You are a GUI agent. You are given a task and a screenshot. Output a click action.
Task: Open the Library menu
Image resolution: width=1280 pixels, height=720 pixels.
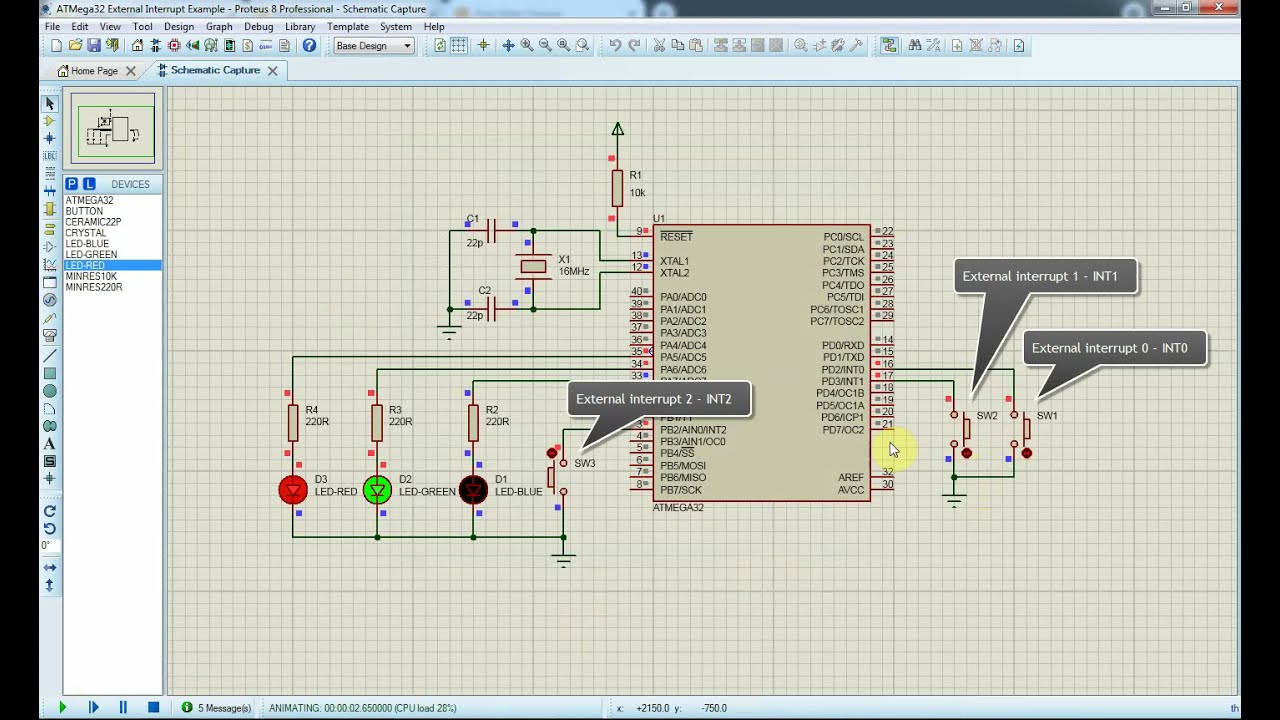[x=300, y=27]
